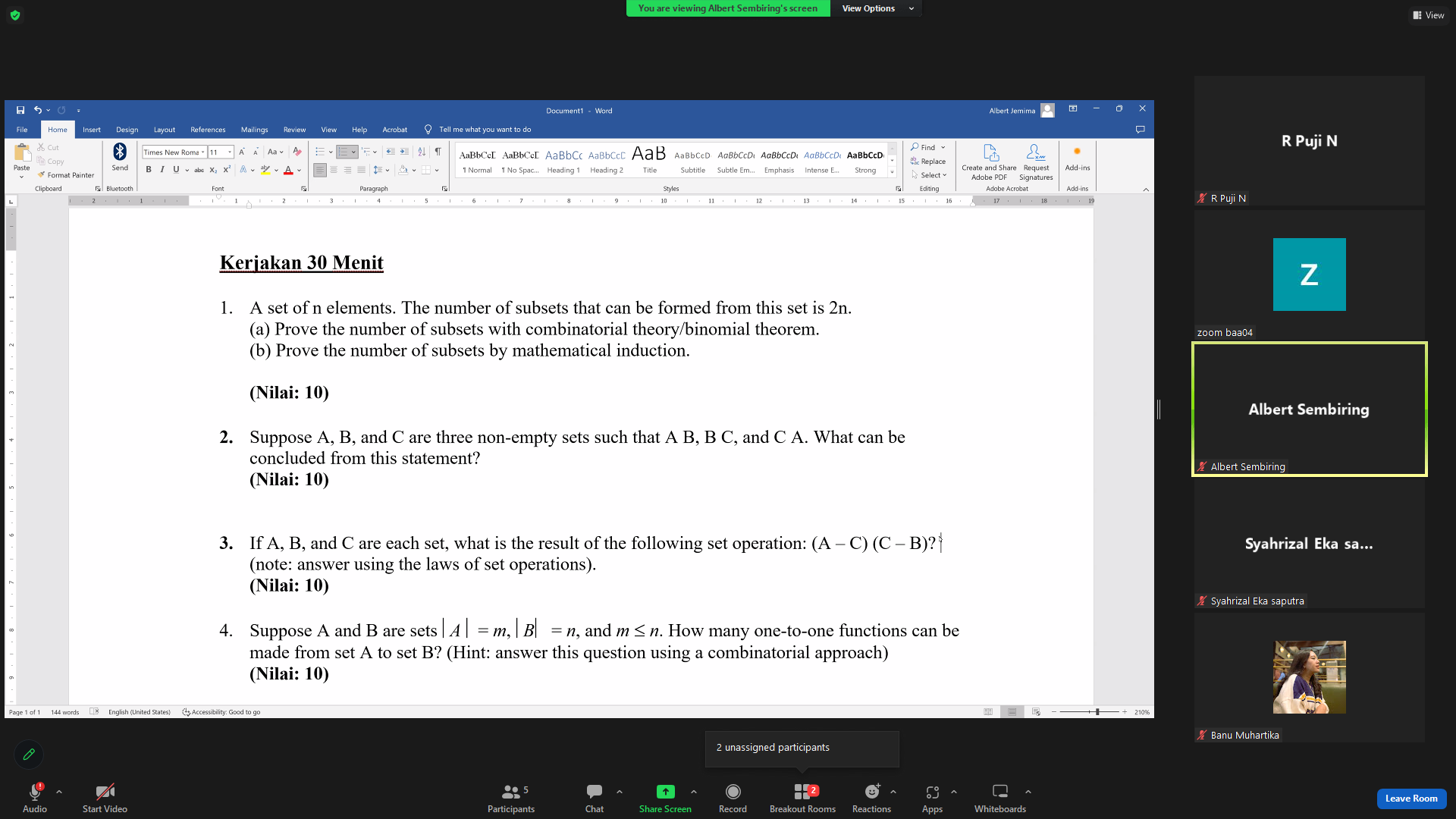Switch to the References tab
1456x819 pixels.
coord(208,130)
